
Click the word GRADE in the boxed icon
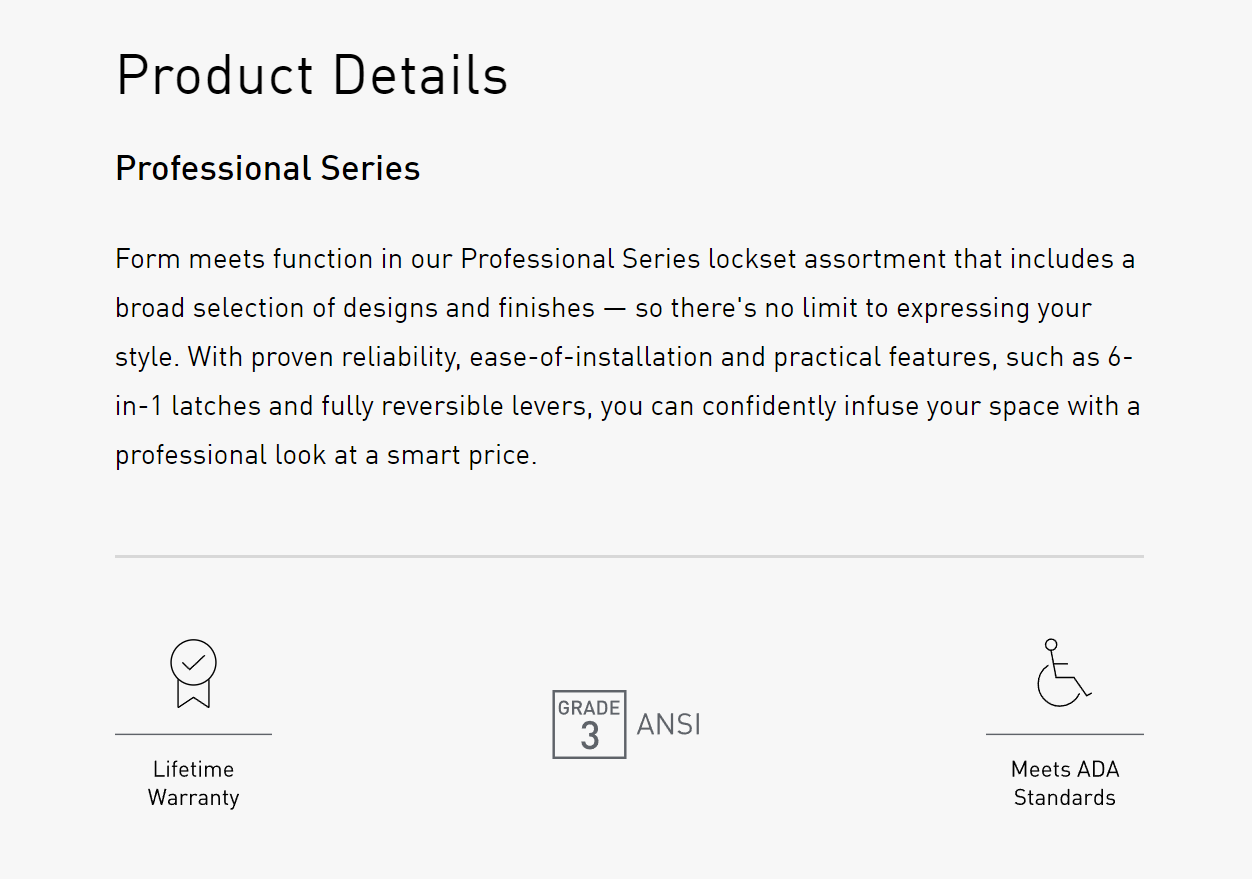tap(589, 708)
